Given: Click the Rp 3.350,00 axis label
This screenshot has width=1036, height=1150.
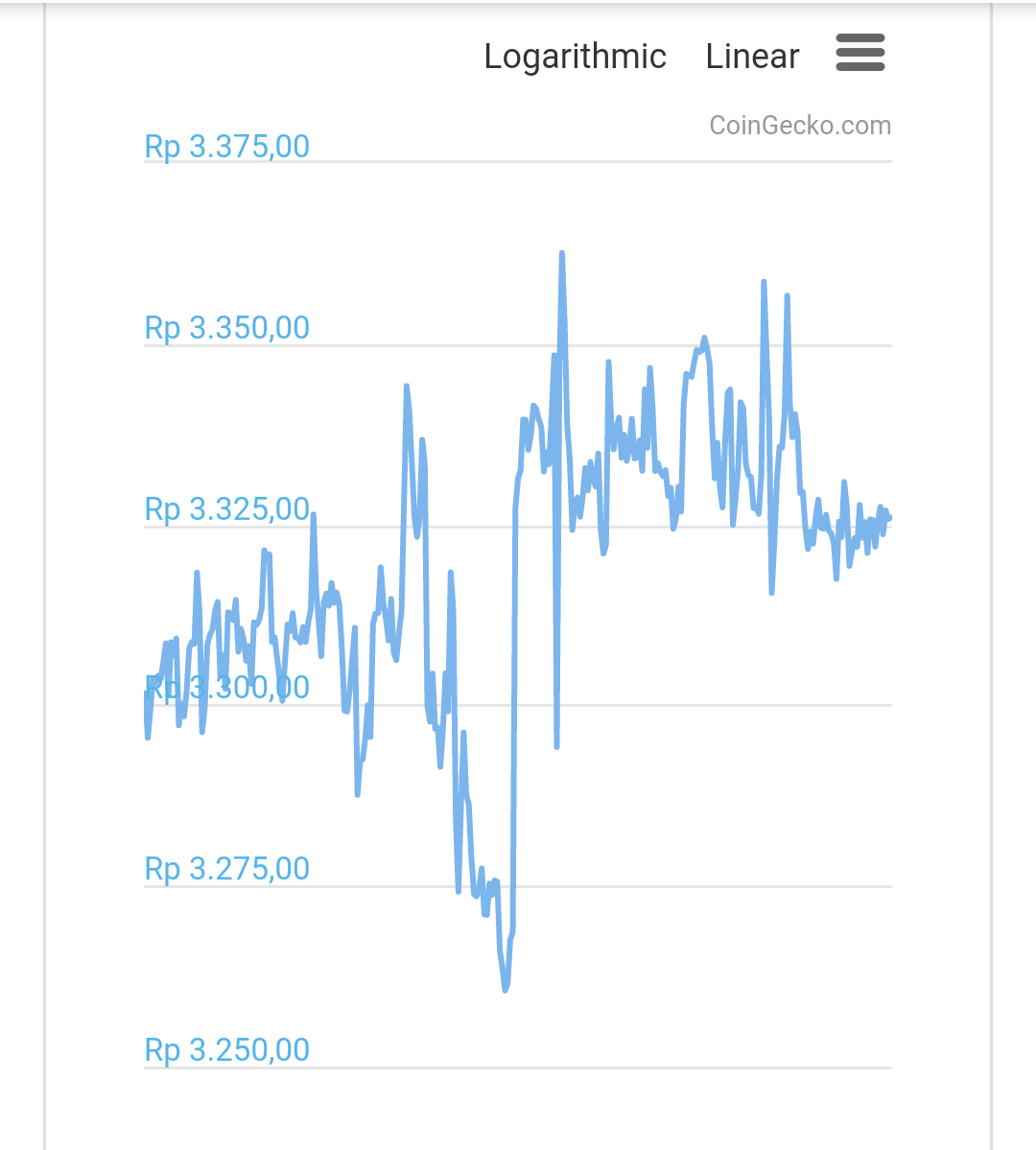Looking at the screenshot, I should pyautogui.click(x=227, y=328).
